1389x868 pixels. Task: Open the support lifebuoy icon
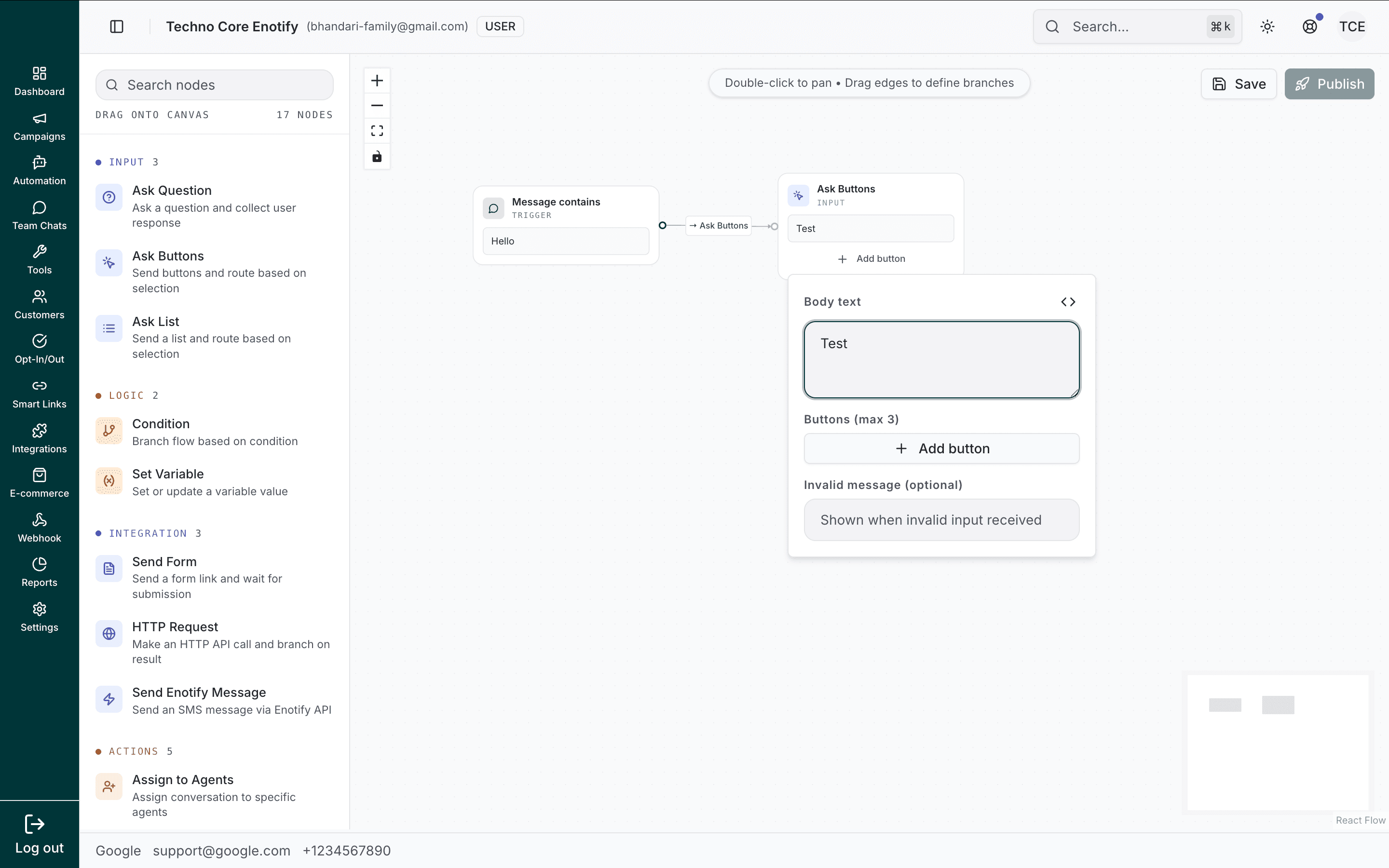[x=1310, y=27]
